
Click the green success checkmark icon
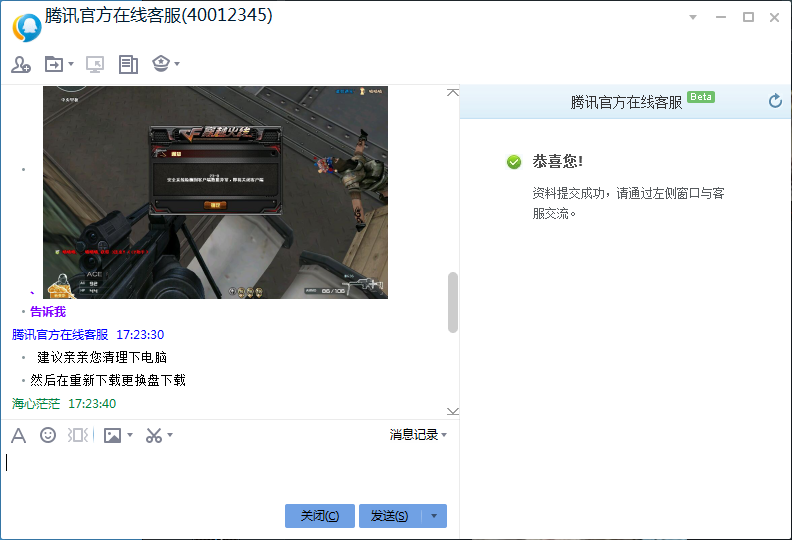click(x=514, y=162)
